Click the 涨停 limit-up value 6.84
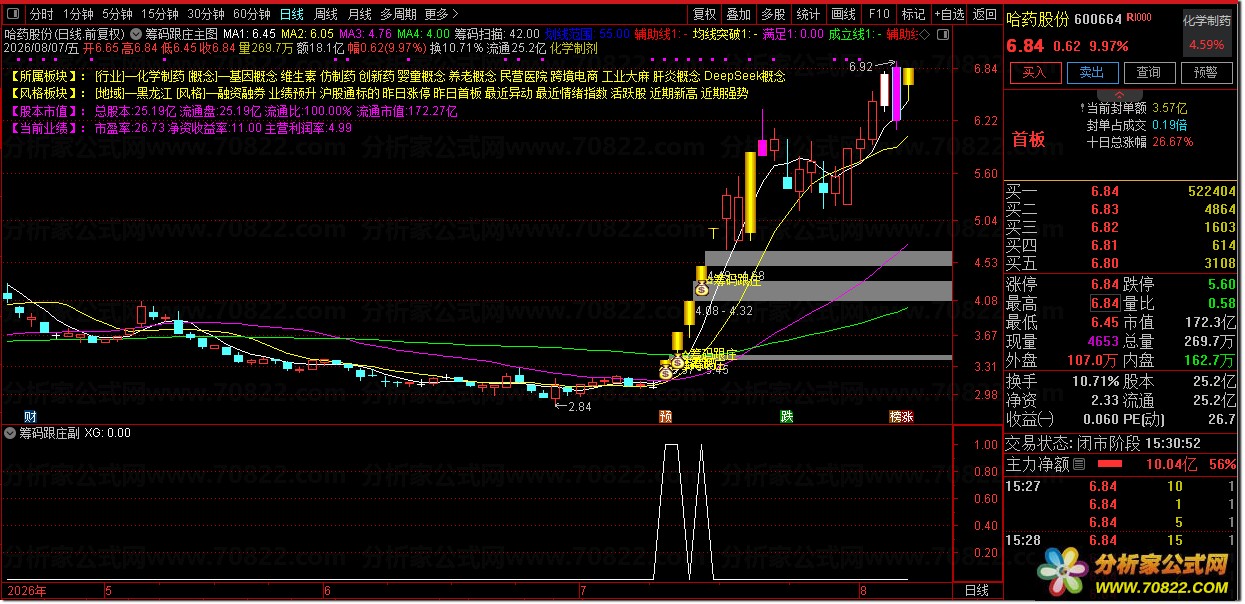1245x604 pixels. tap(1105, 284)
